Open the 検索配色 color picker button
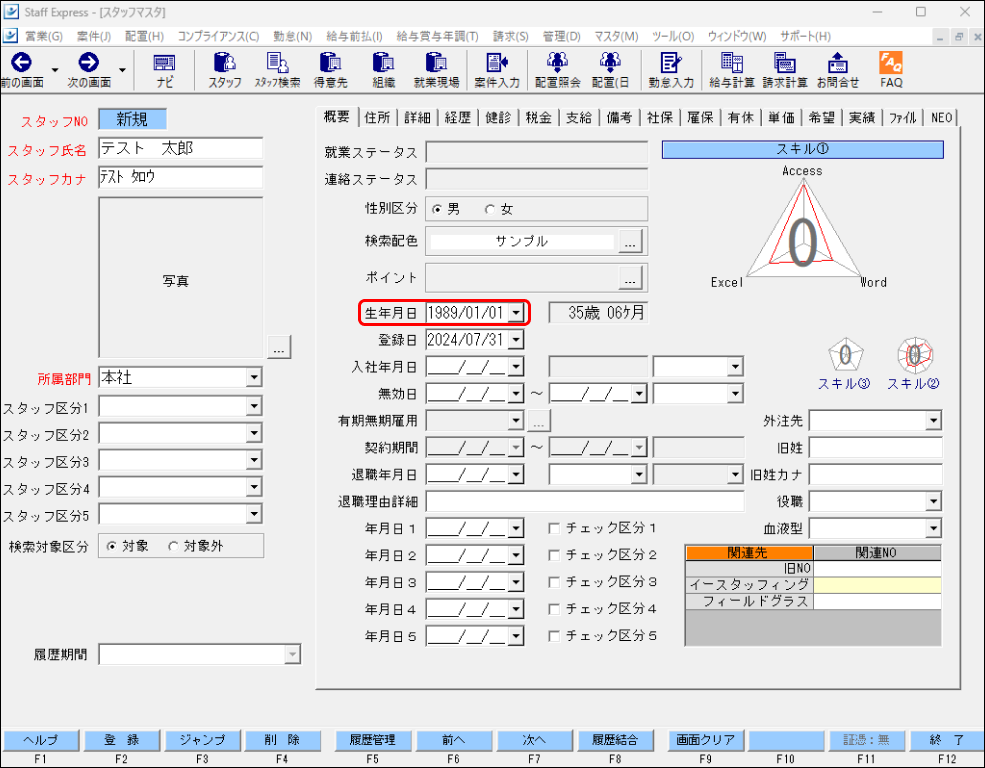 pyautogui.click(x=630, y=242)
